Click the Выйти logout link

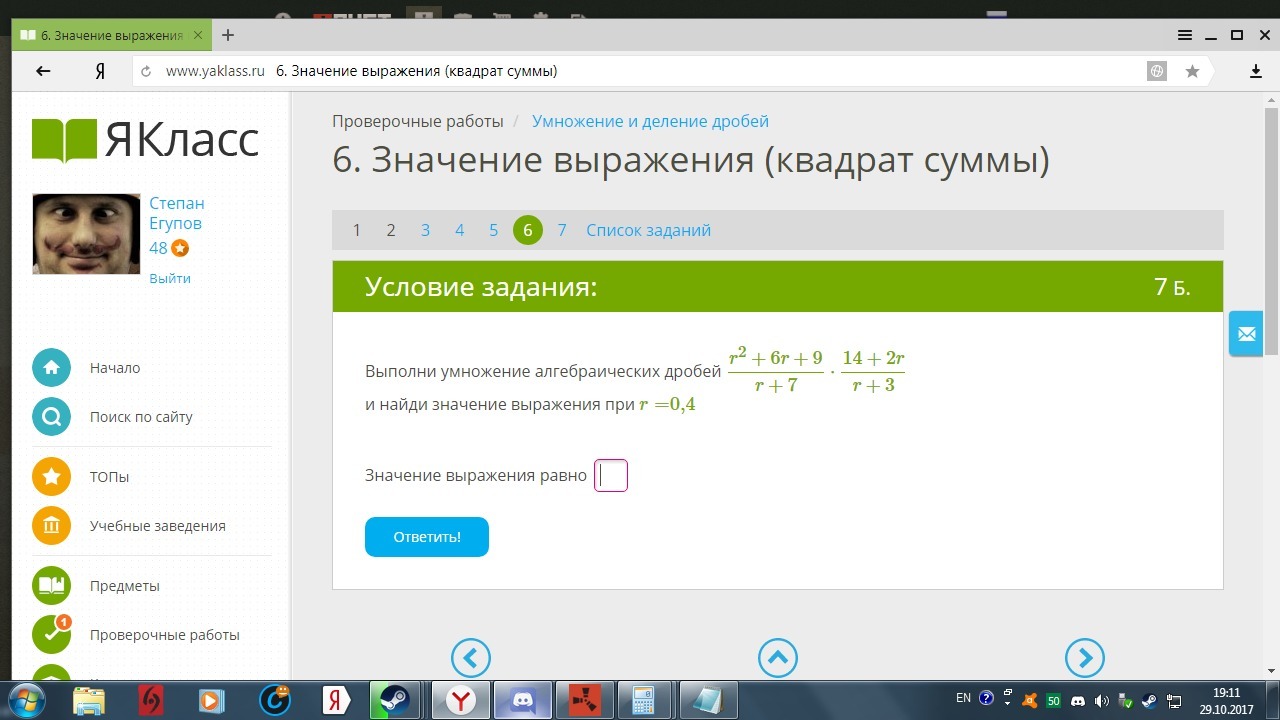click(170, 278)
